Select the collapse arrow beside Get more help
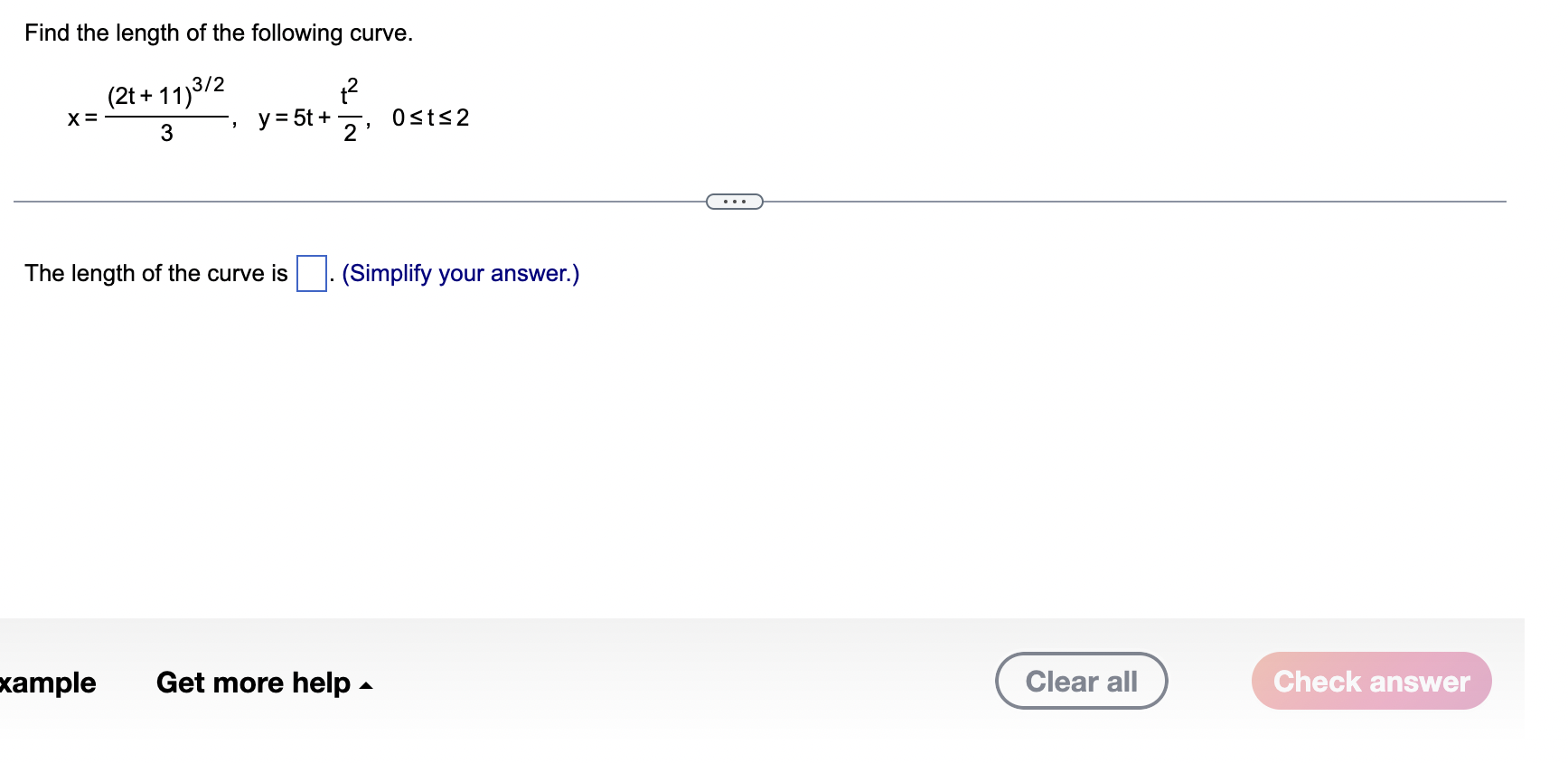The height and width of the screenshot is (763, 1568). click(x=366, y=685)
